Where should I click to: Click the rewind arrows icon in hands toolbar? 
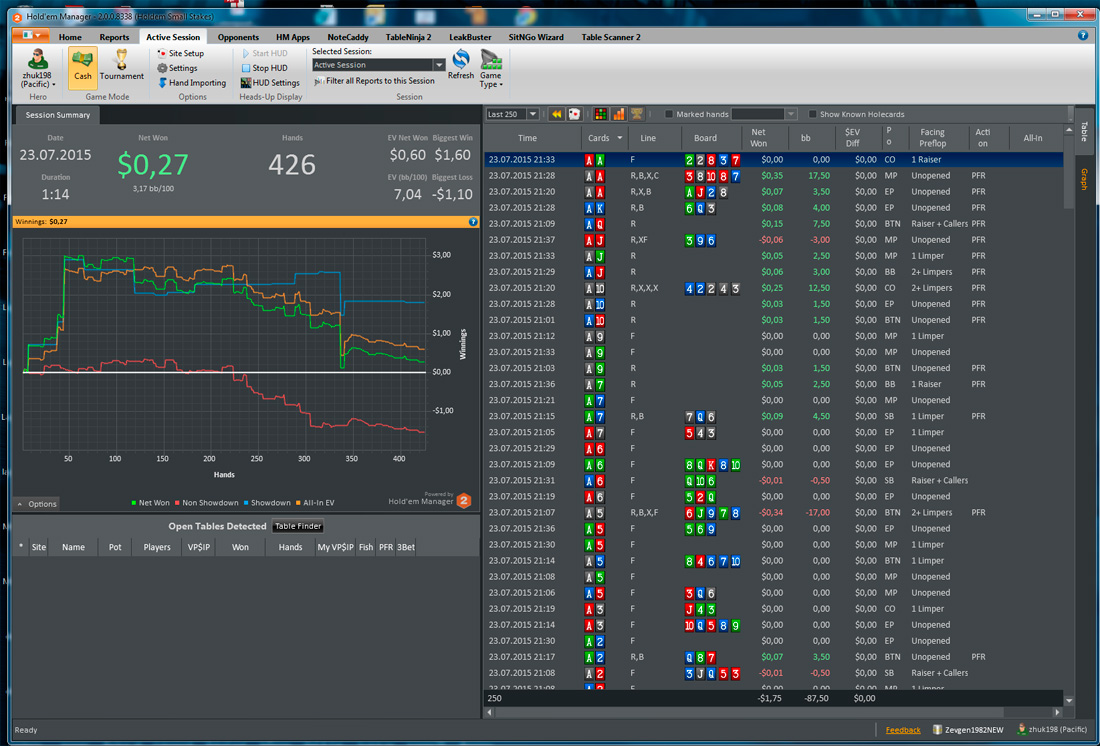point(556,114)
